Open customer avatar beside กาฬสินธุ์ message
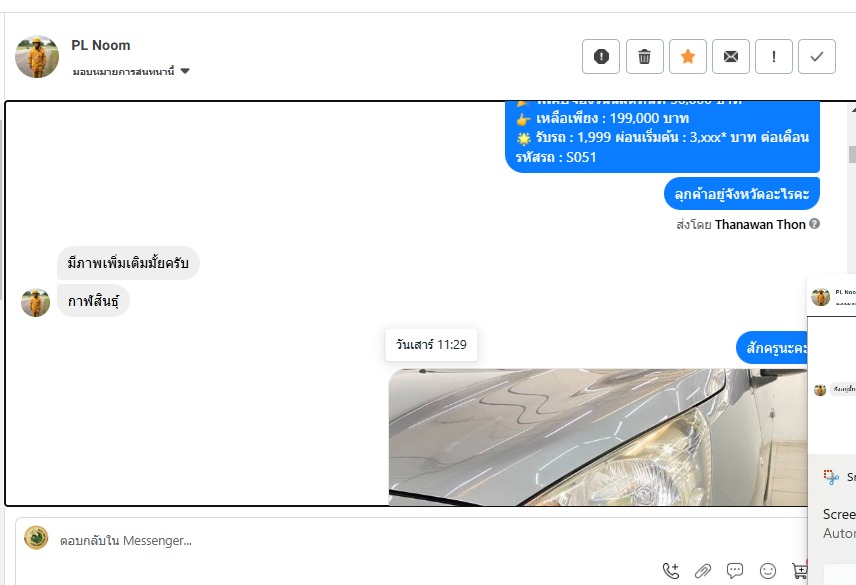 pyautogui.click(x=35, y=303)
